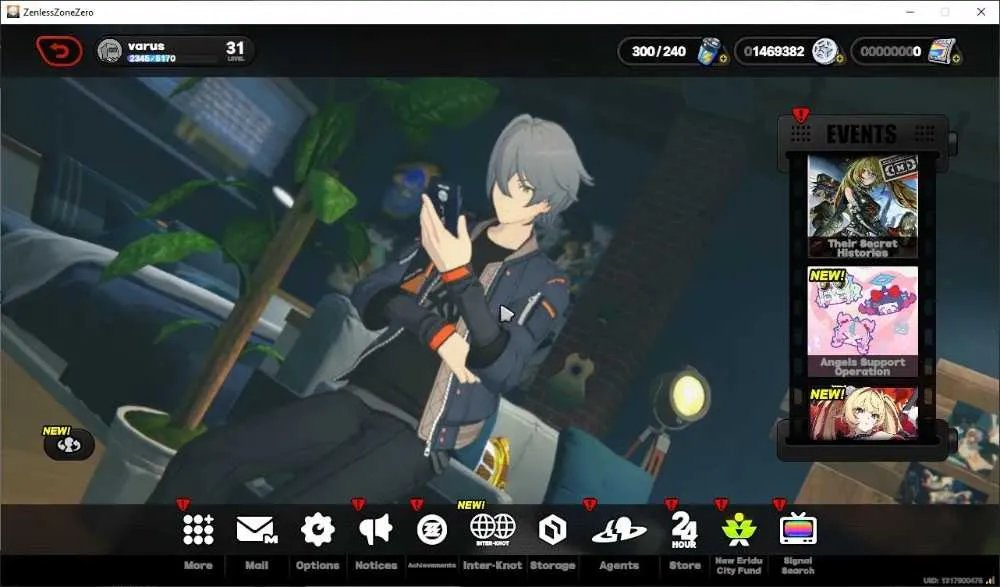This screenshot has height=587, width=1000.
Task: Open Their Secret Histories event
Action: 862,206
